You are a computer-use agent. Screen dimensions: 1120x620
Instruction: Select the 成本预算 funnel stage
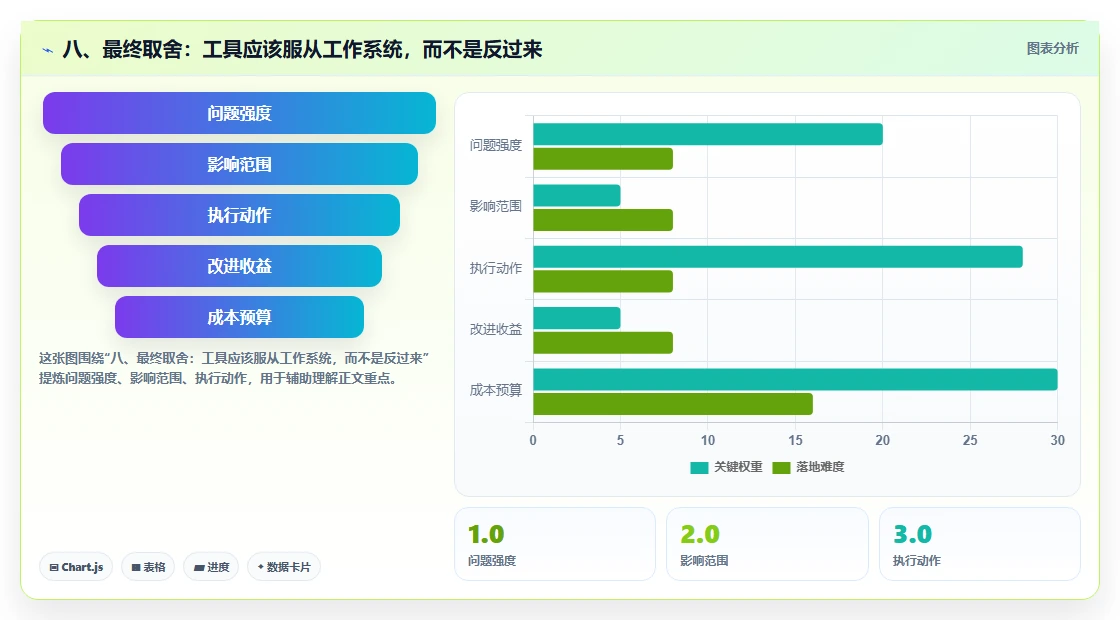(239, 317)
